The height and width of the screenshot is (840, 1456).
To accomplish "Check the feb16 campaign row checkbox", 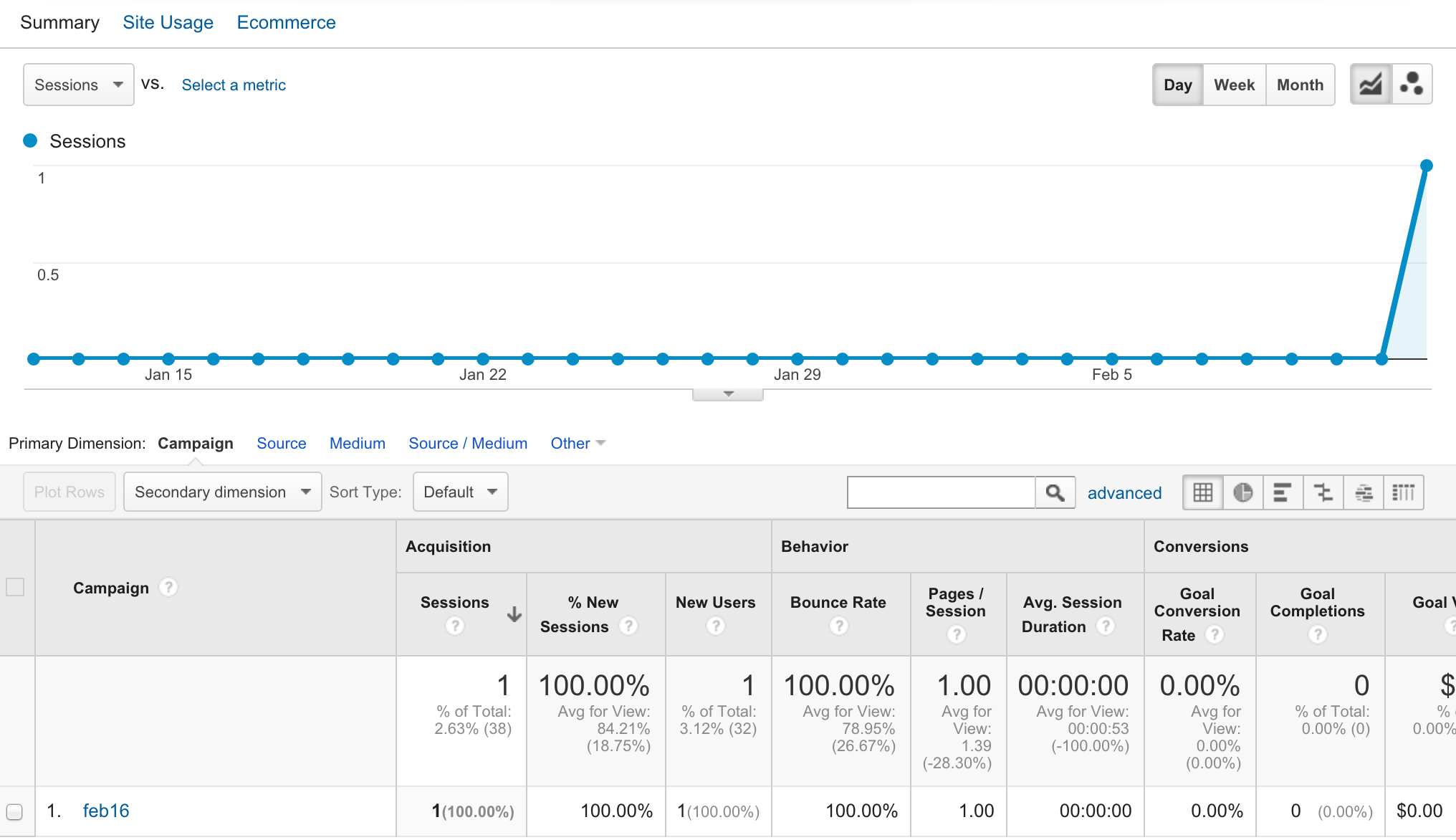I will [x=14, y=811].
